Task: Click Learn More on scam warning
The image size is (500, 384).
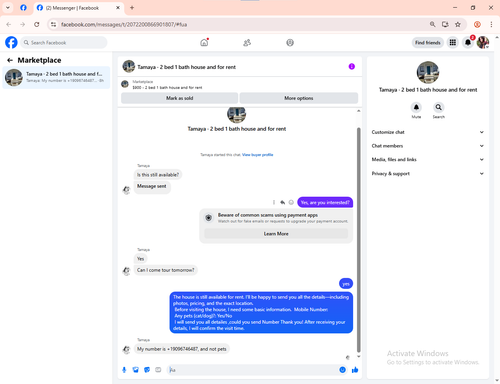Action: tap(276, 234)
